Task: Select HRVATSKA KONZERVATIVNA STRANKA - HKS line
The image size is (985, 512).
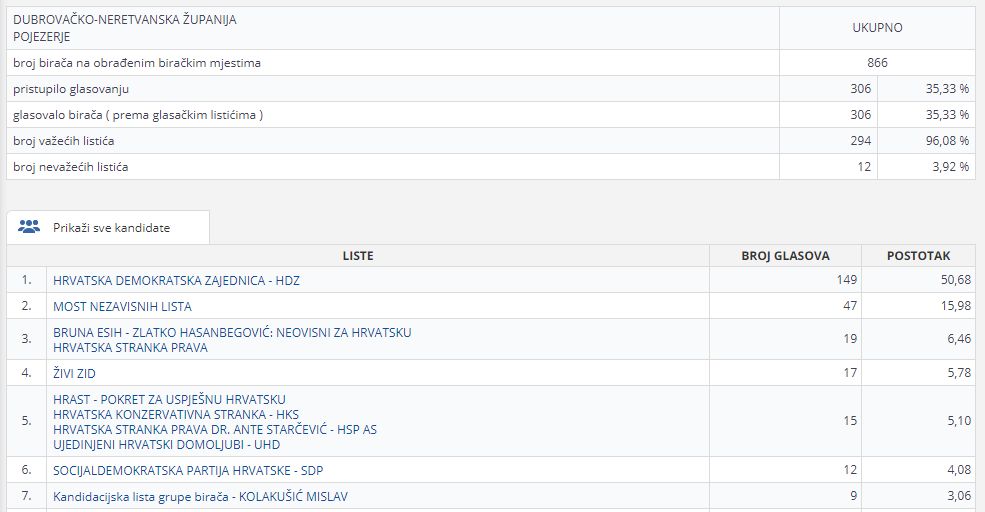Action: pos(176,414)
